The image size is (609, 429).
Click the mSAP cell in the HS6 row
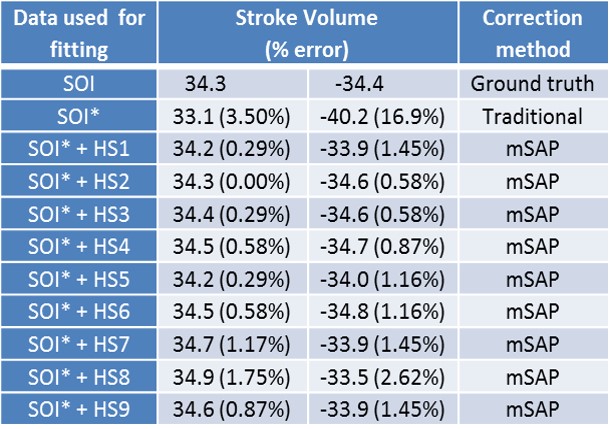click(533, 311)
